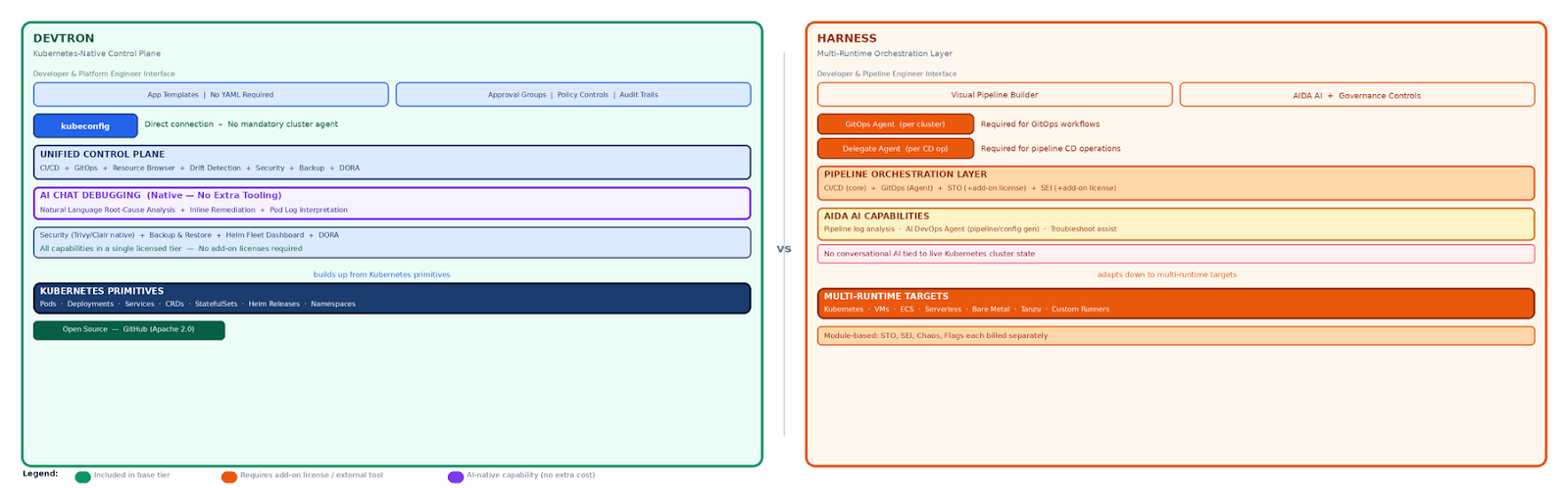Click the 'MULTI-RUNTIME TARGETS' heading

click(x=886, y=296)
